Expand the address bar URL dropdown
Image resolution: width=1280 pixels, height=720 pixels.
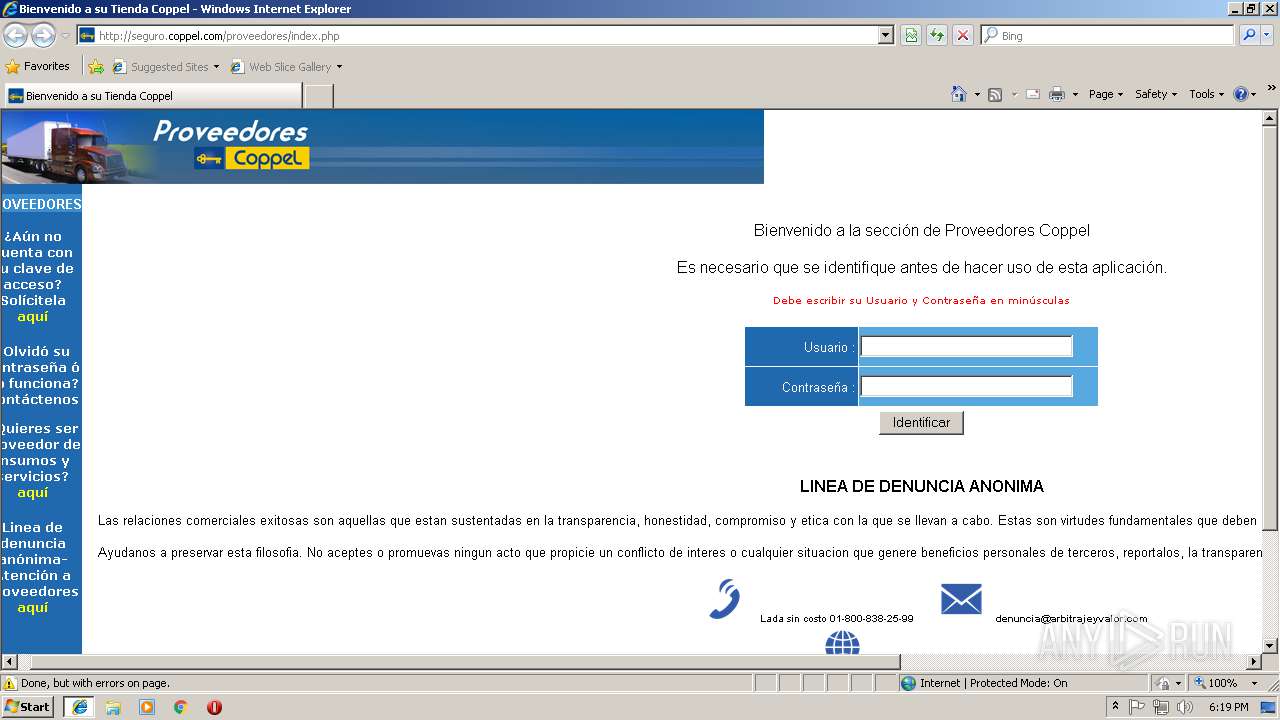tap(885, 35)
